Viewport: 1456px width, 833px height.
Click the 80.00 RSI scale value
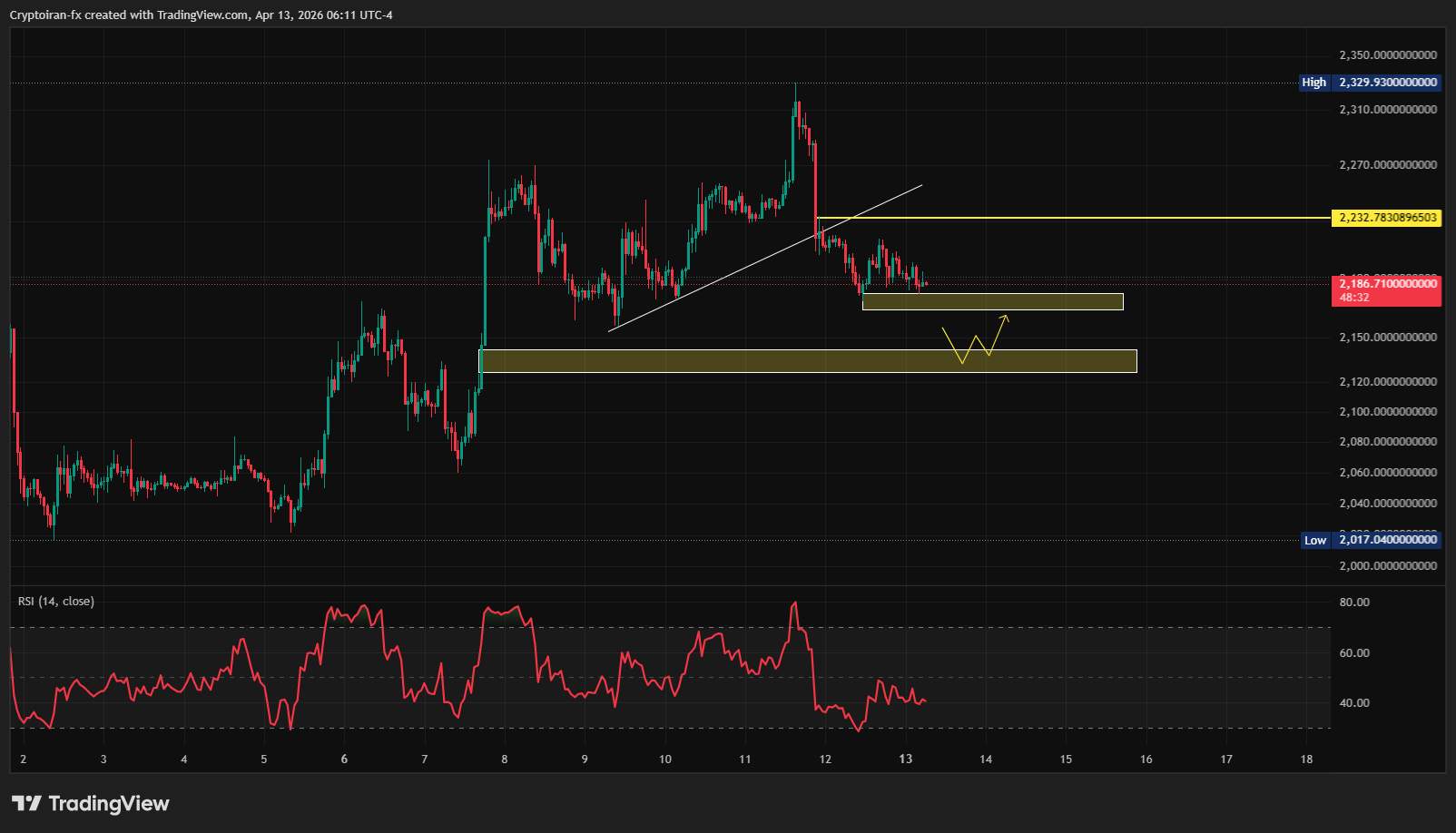[1354, 603]
